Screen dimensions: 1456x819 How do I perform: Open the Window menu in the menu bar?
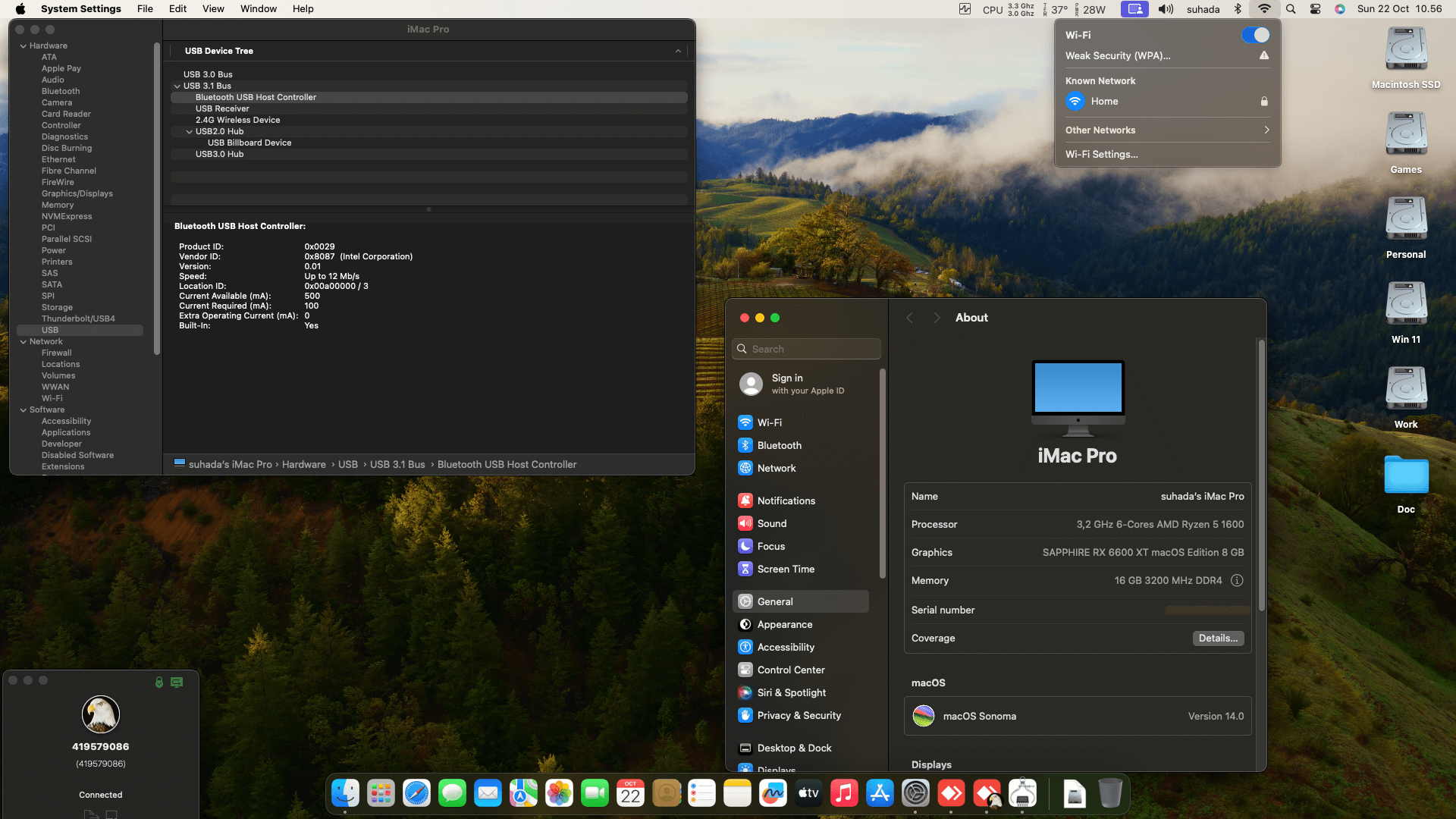[x=258, y=9]
